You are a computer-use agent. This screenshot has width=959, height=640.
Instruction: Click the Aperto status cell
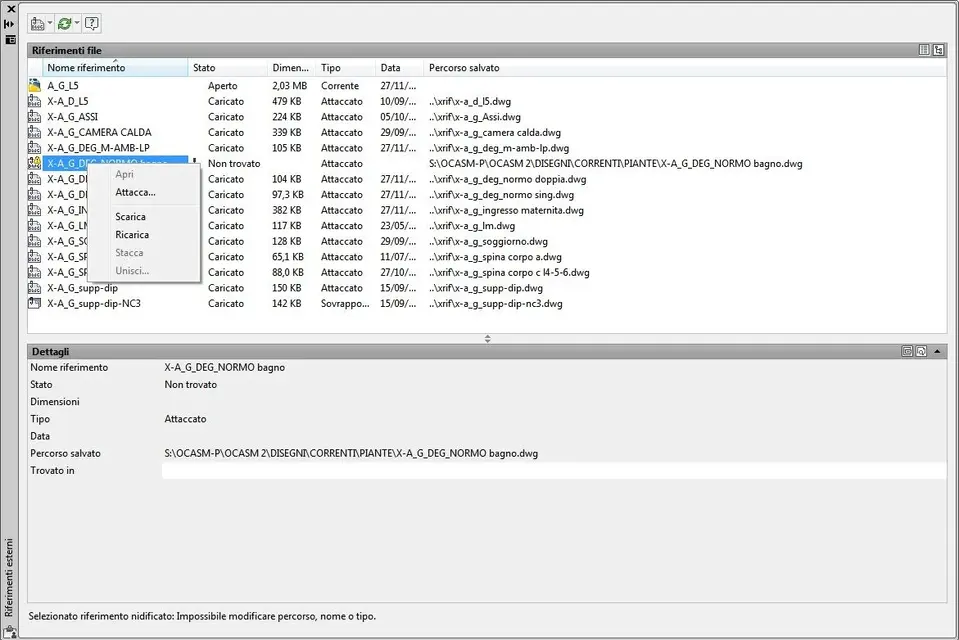[223, 86]
